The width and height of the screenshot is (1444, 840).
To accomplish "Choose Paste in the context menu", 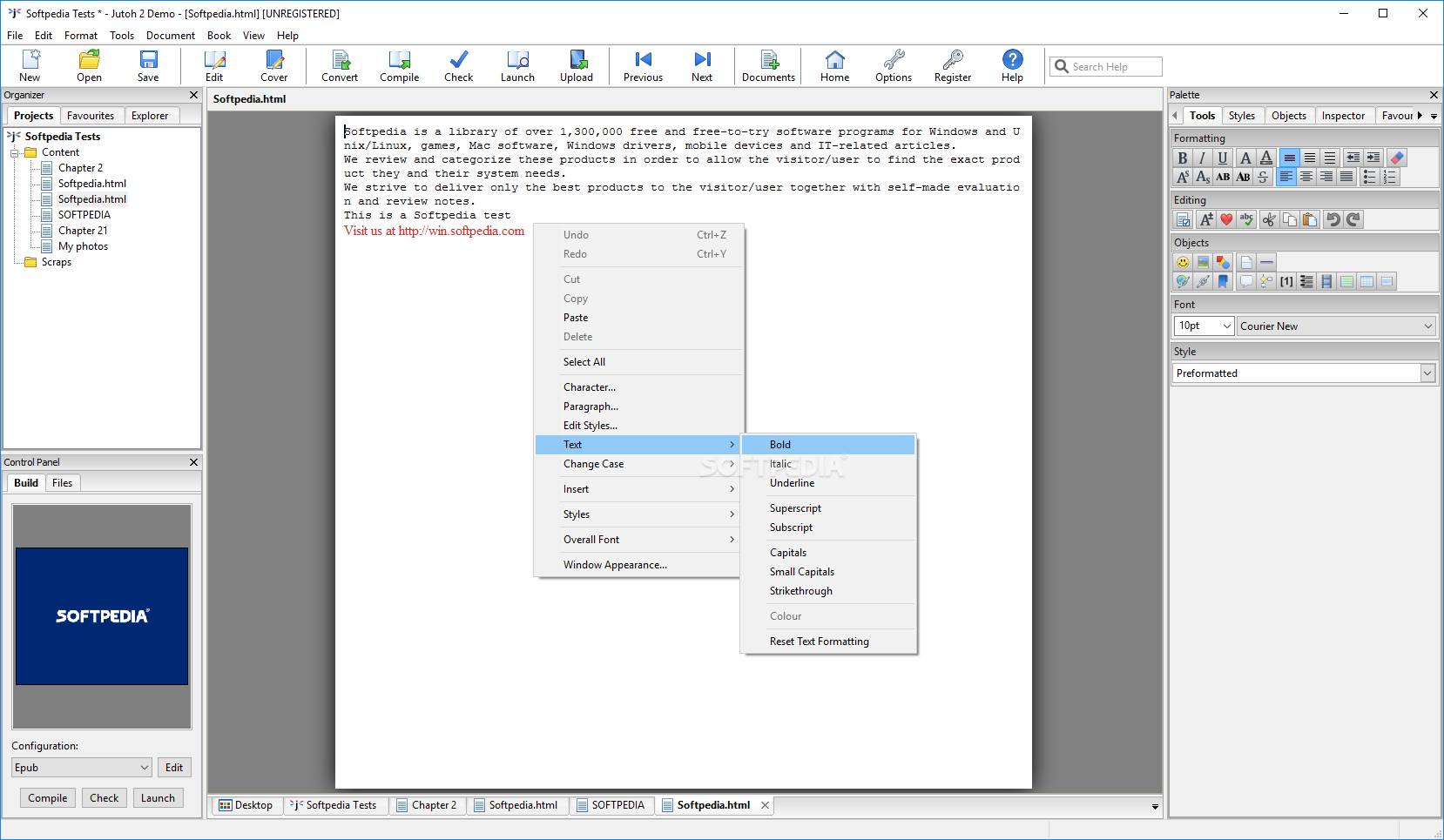I will pos(638,318).
